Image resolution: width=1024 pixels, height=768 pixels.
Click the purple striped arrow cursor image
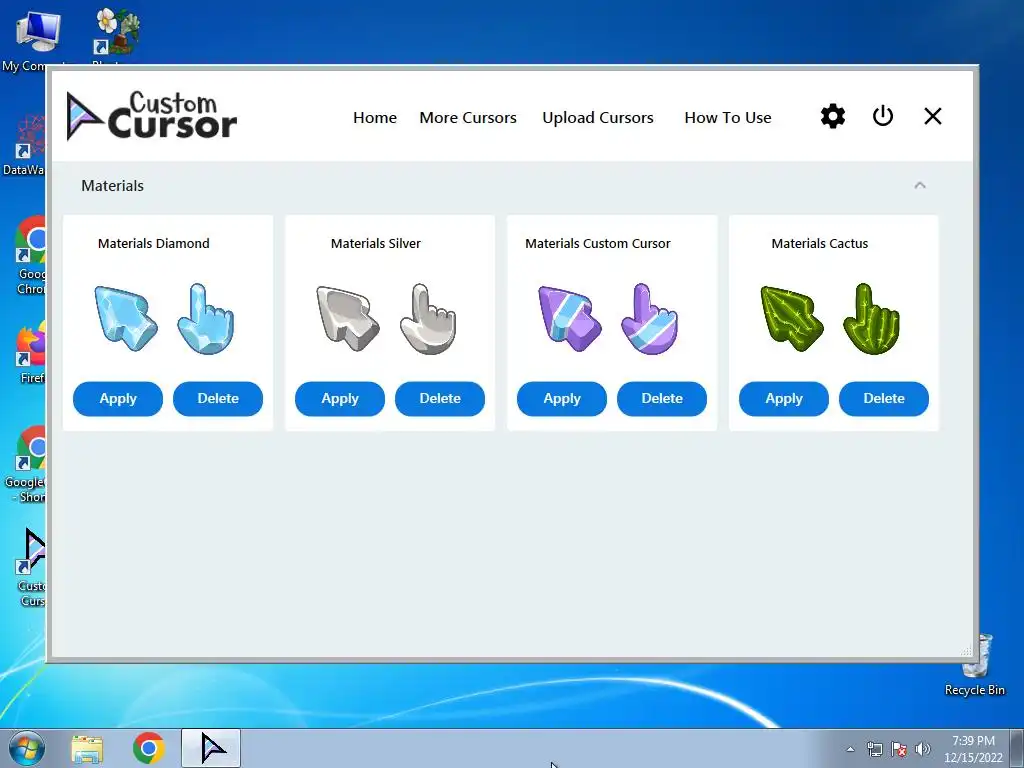569,318
